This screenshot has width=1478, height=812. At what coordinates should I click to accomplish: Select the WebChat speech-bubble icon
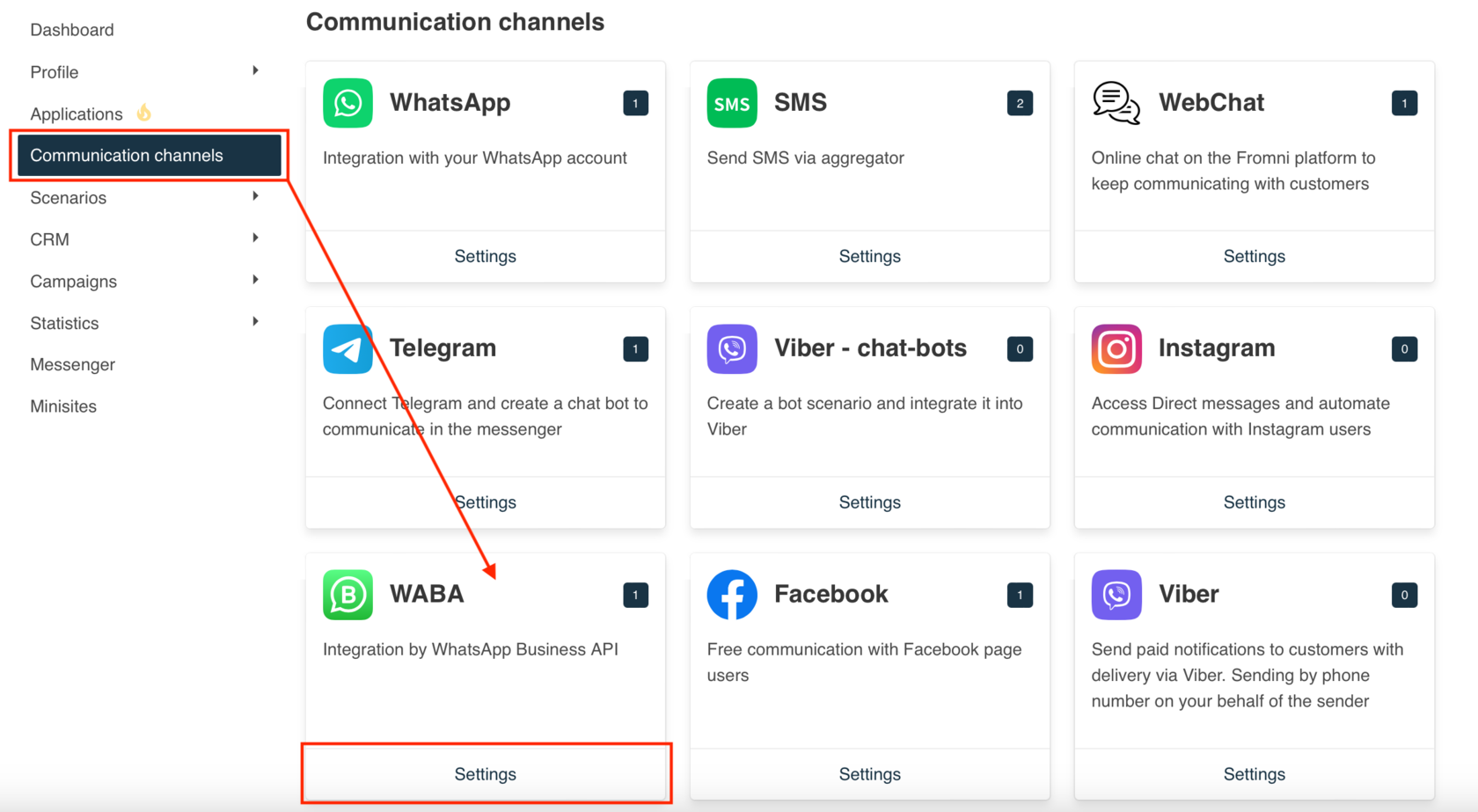tap(1116, 103)
